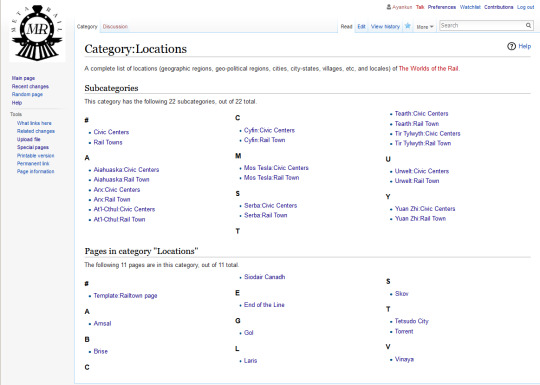Image resolution: width=540 pixels, height=385 pixels.
Task: Open Urwelt:Rail Town subcategory
Action: [x=417, y=181]
